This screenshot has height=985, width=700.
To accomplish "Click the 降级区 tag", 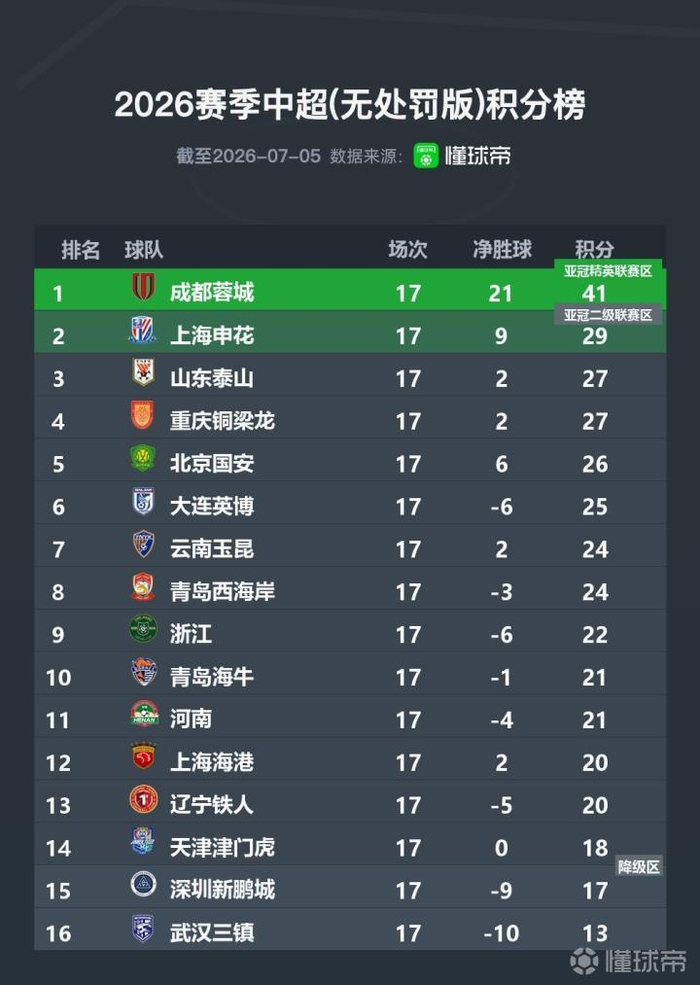I will [638, 867].
